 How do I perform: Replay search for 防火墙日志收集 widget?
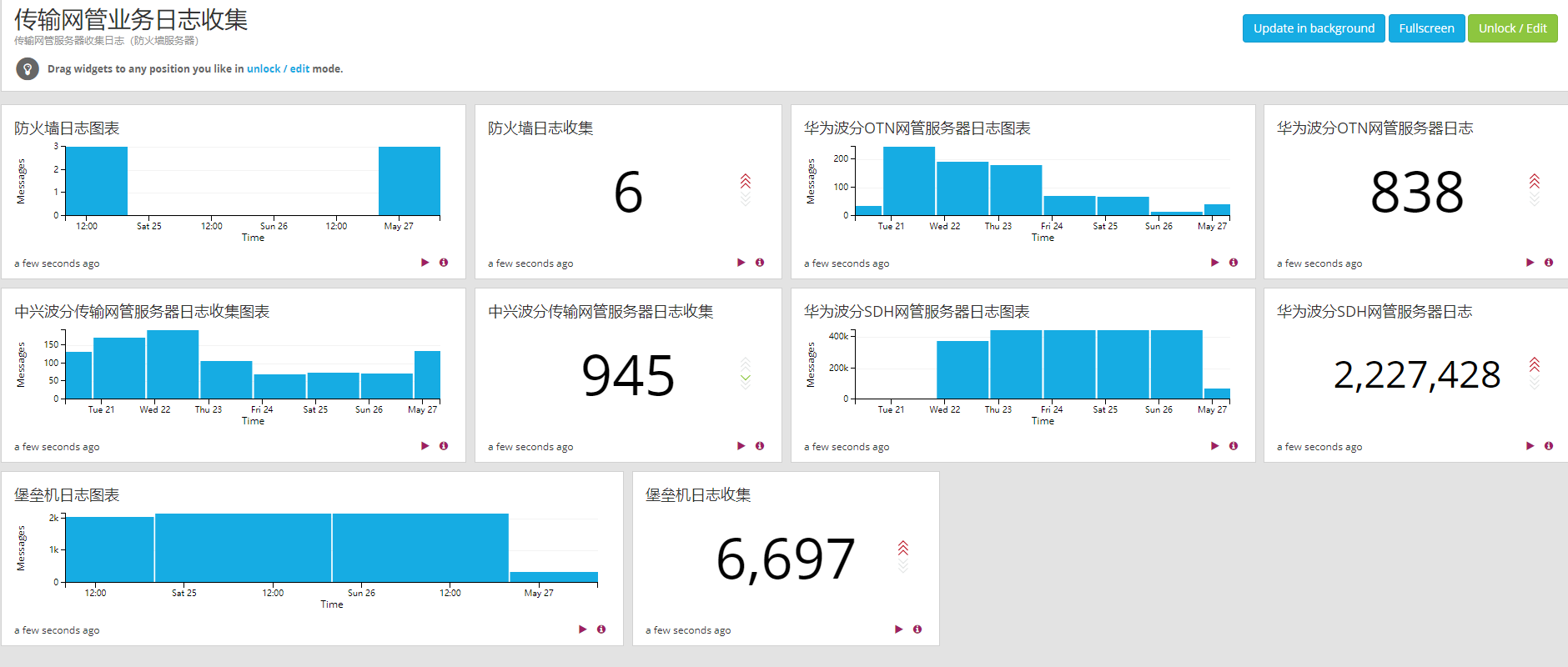(741, 263)
